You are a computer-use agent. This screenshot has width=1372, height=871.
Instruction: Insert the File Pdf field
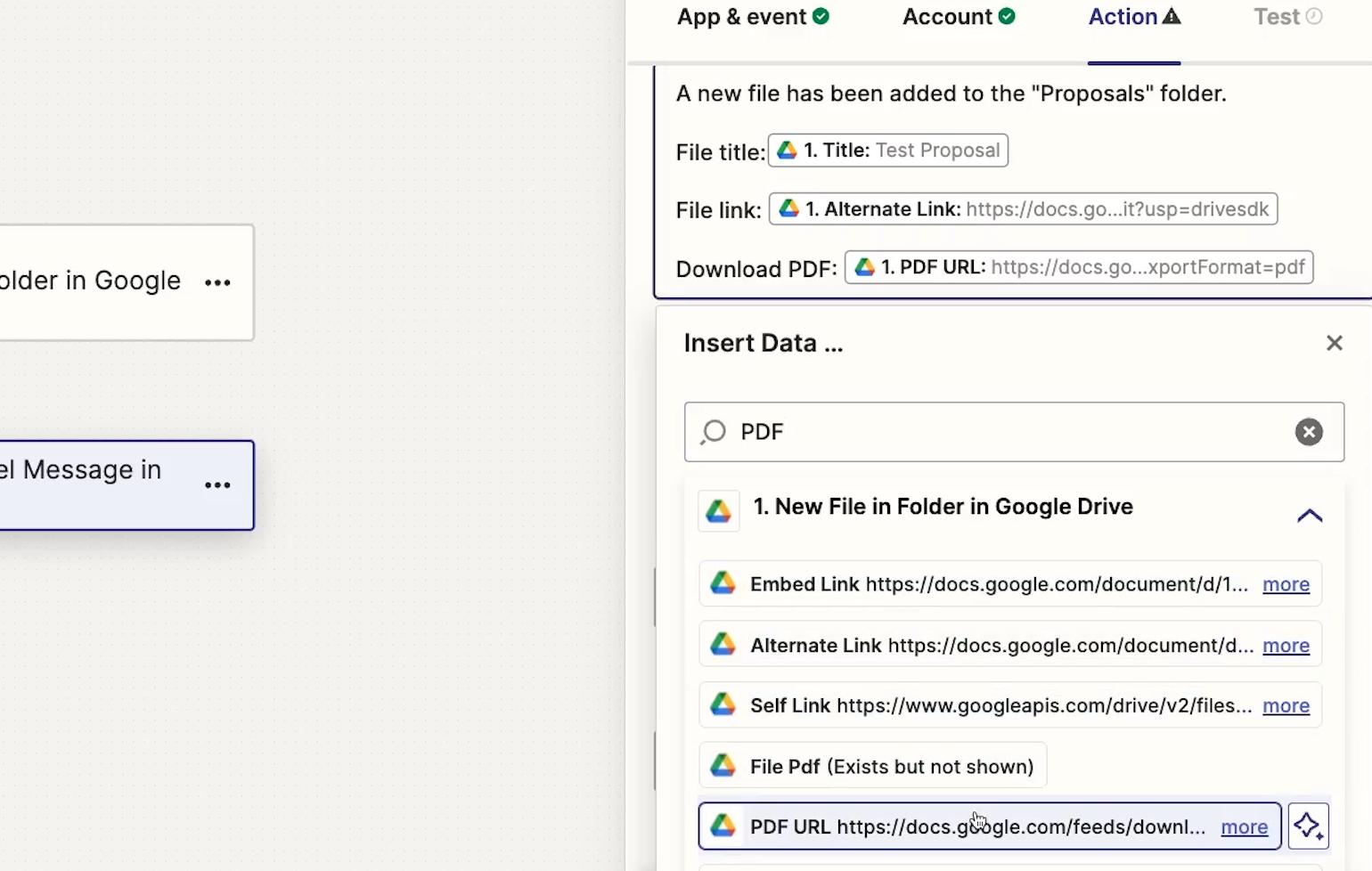[x=873, y=766]
